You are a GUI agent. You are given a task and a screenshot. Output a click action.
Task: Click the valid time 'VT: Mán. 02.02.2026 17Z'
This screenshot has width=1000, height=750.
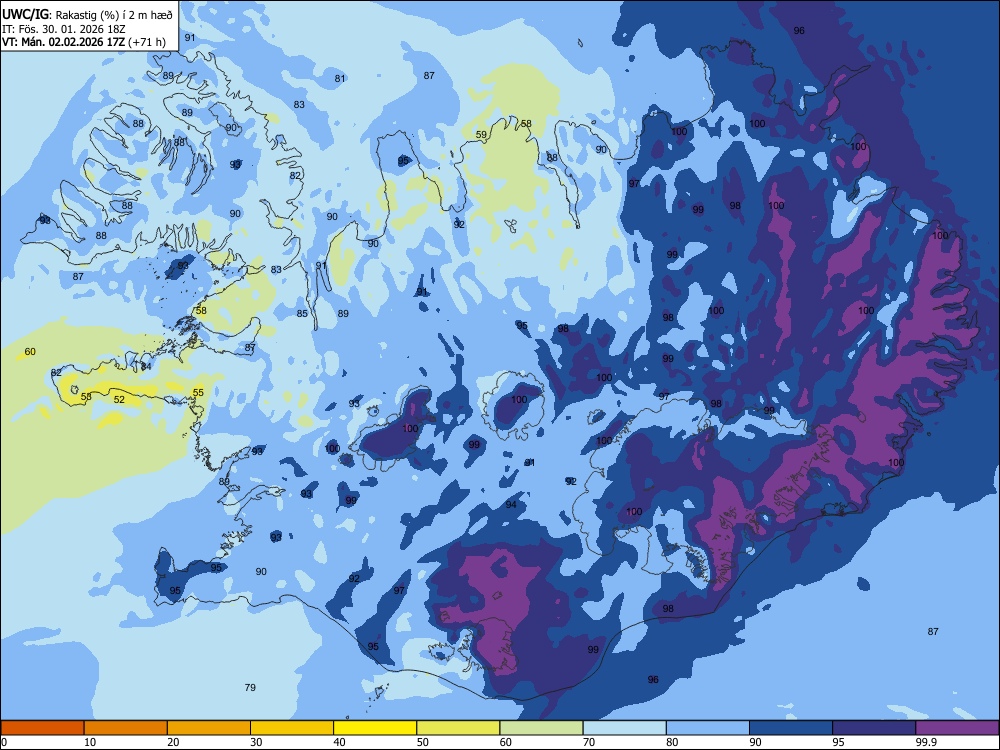64,42
